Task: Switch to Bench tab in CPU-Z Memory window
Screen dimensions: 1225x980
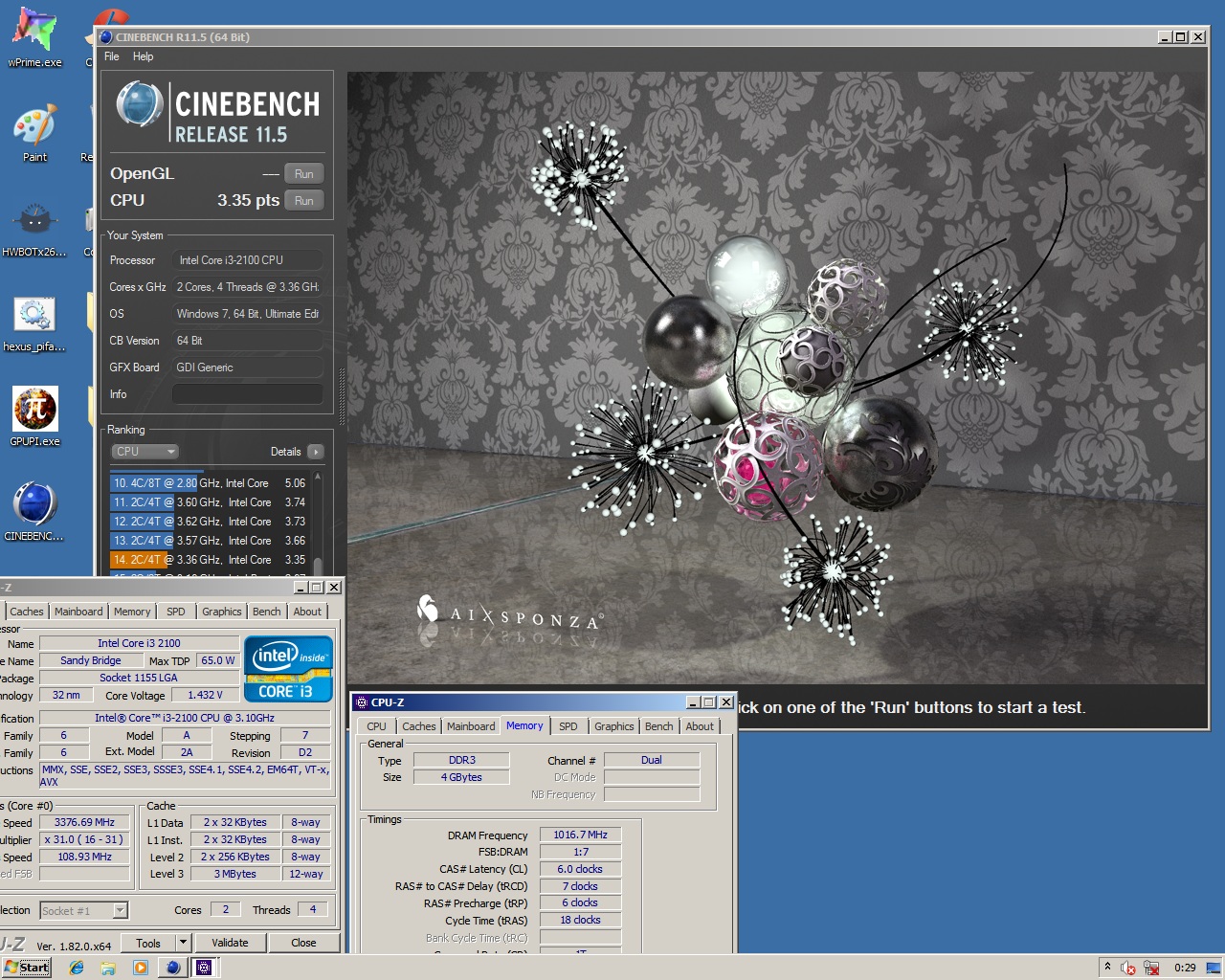Action: (x=659, y=726)
